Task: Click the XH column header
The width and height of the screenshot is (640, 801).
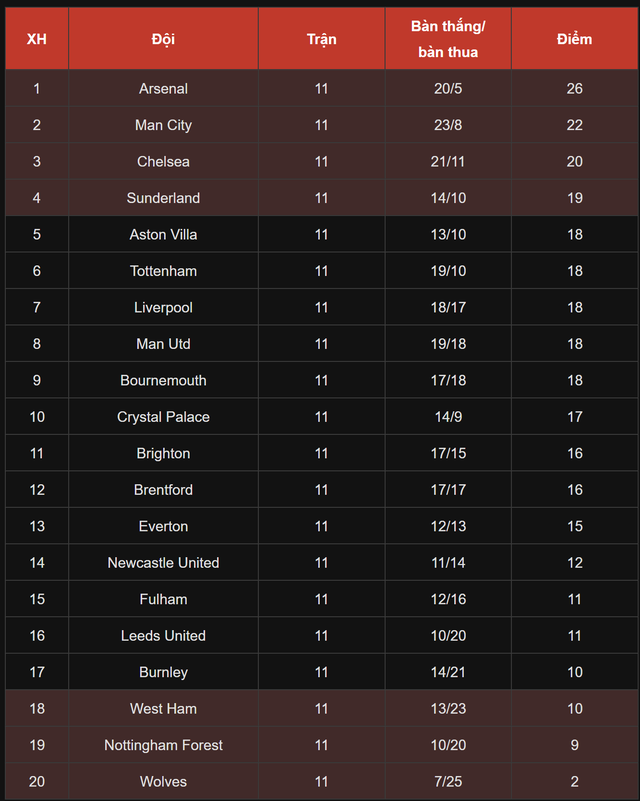Action: pos(36,39)
